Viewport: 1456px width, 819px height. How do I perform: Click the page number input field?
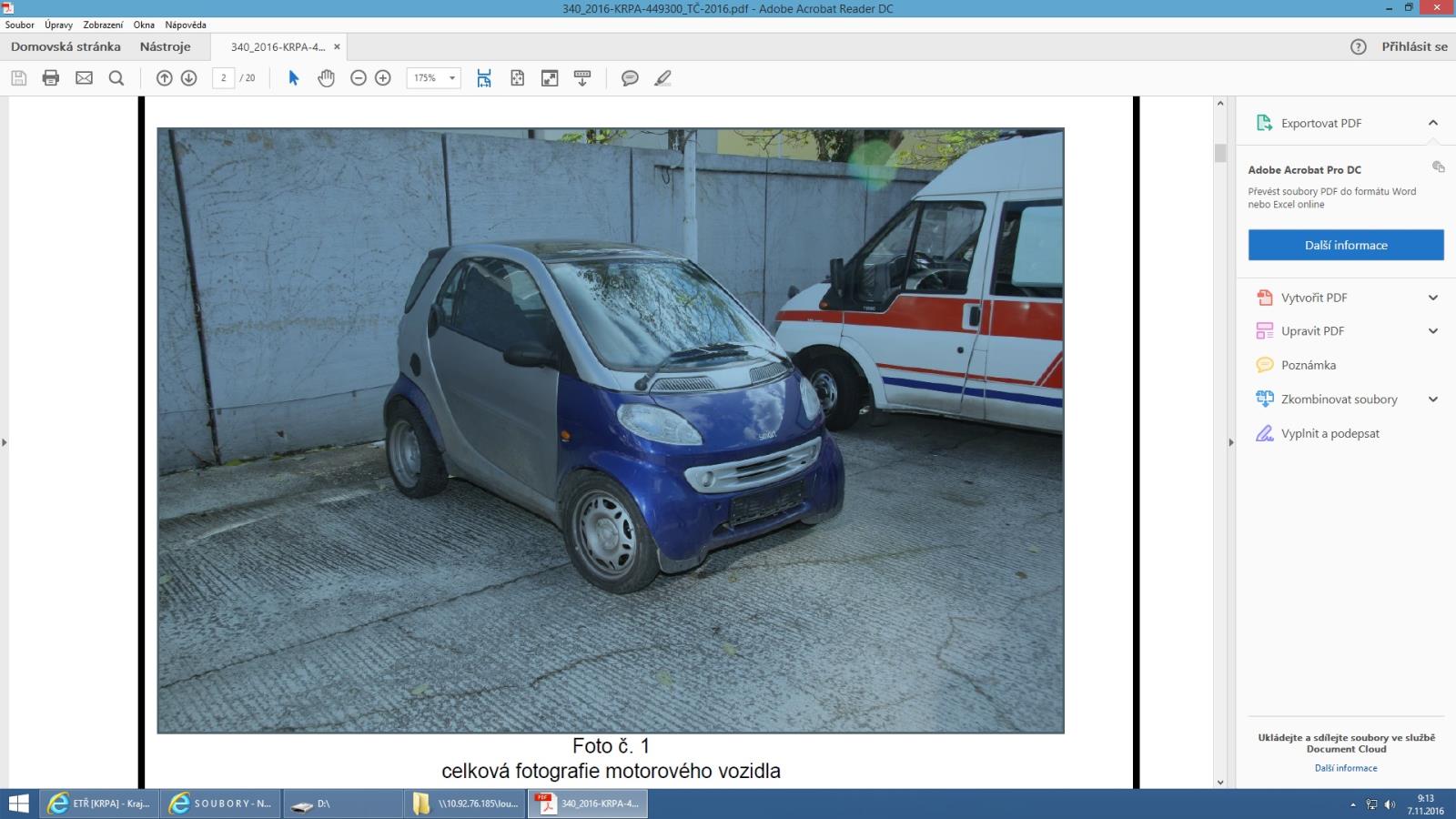pos(224,78)
